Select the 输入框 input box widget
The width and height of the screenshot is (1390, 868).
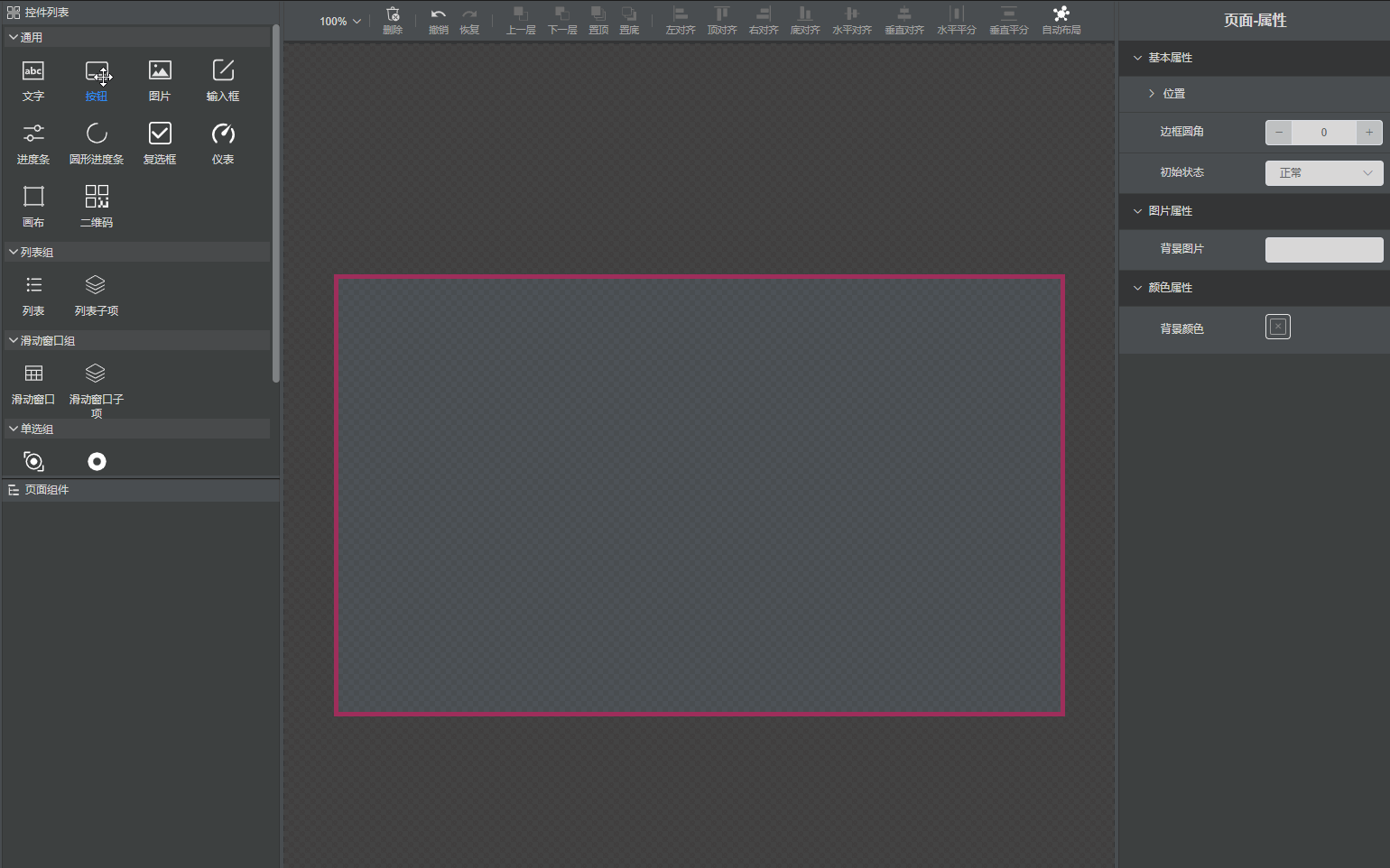tap(223, 81)
